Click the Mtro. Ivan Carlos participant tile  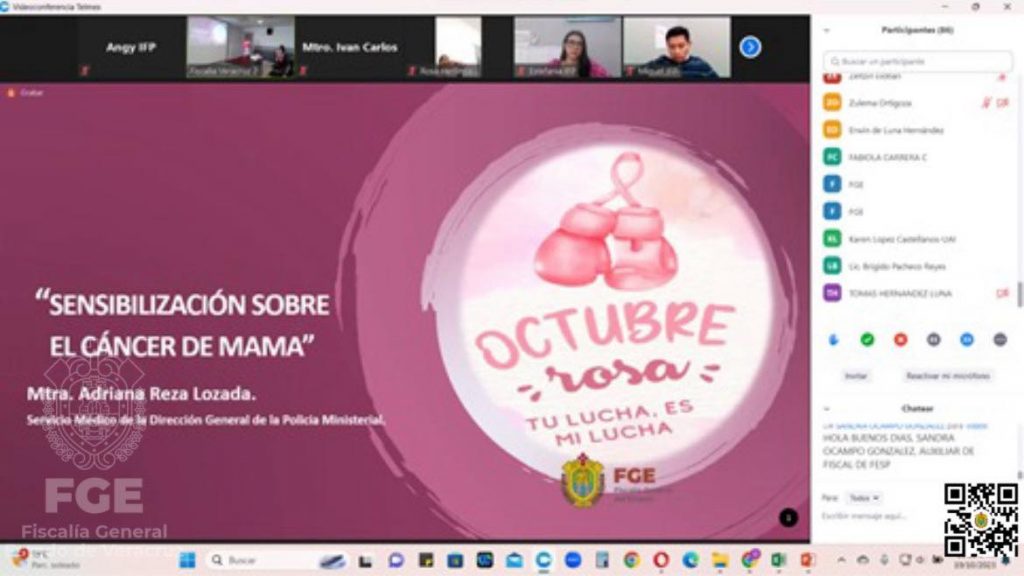click(x=350, y=47)
